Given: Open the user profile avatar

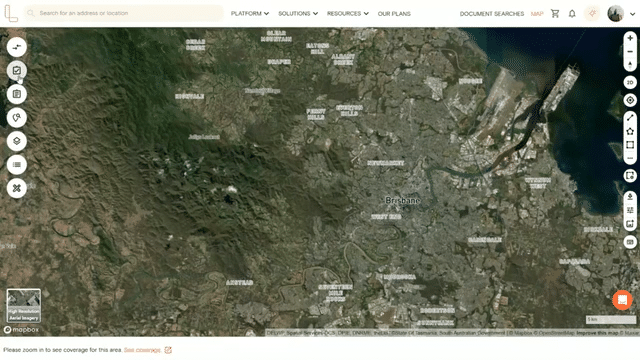Looking at the screenshot, I should [616, 13].
